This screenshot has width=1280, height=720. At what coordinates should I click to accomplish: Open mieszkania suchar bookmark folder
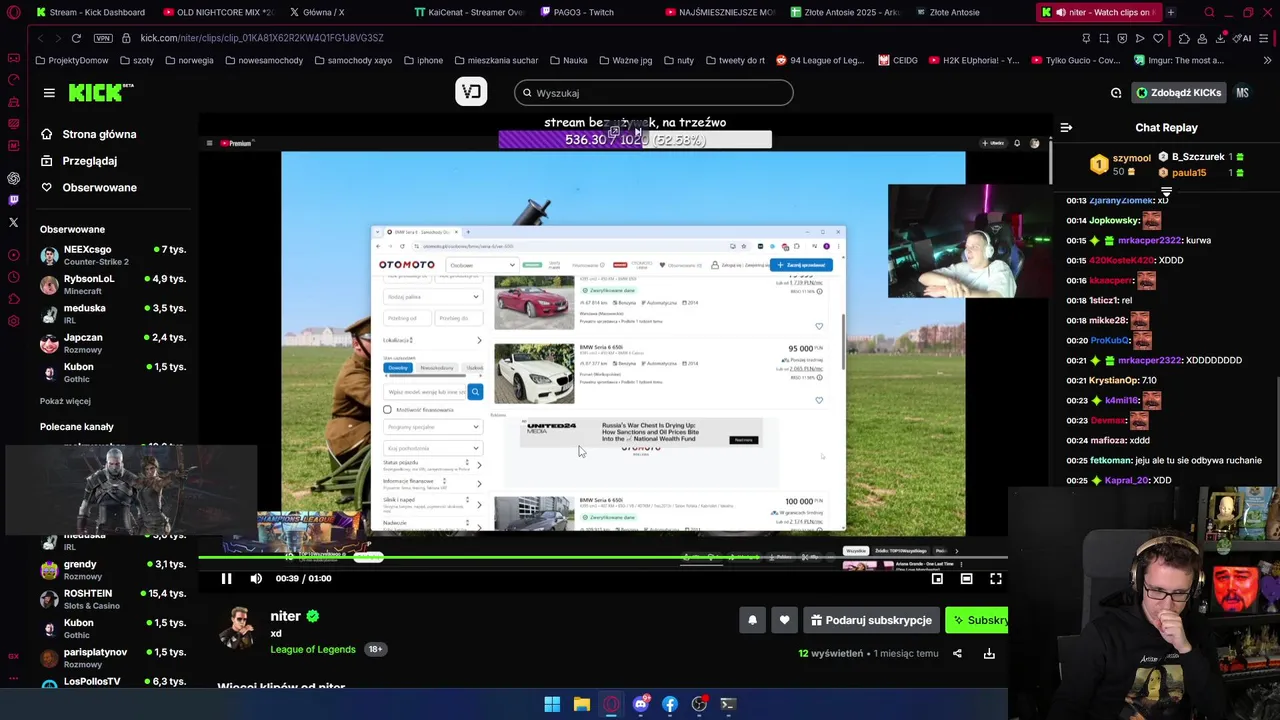496,60
